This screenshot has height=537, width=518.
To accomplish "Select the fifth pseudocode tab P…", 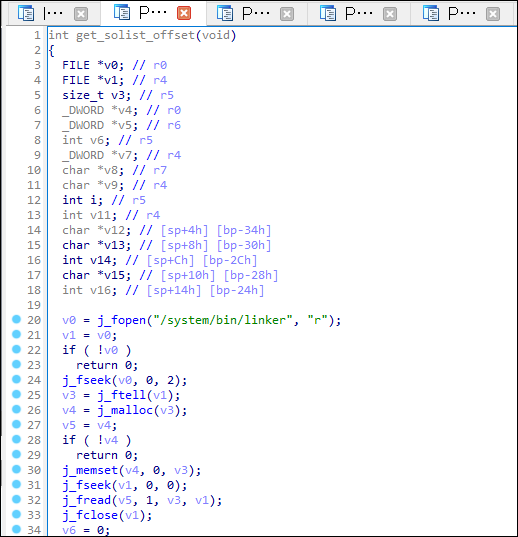I will click(462, 14).
